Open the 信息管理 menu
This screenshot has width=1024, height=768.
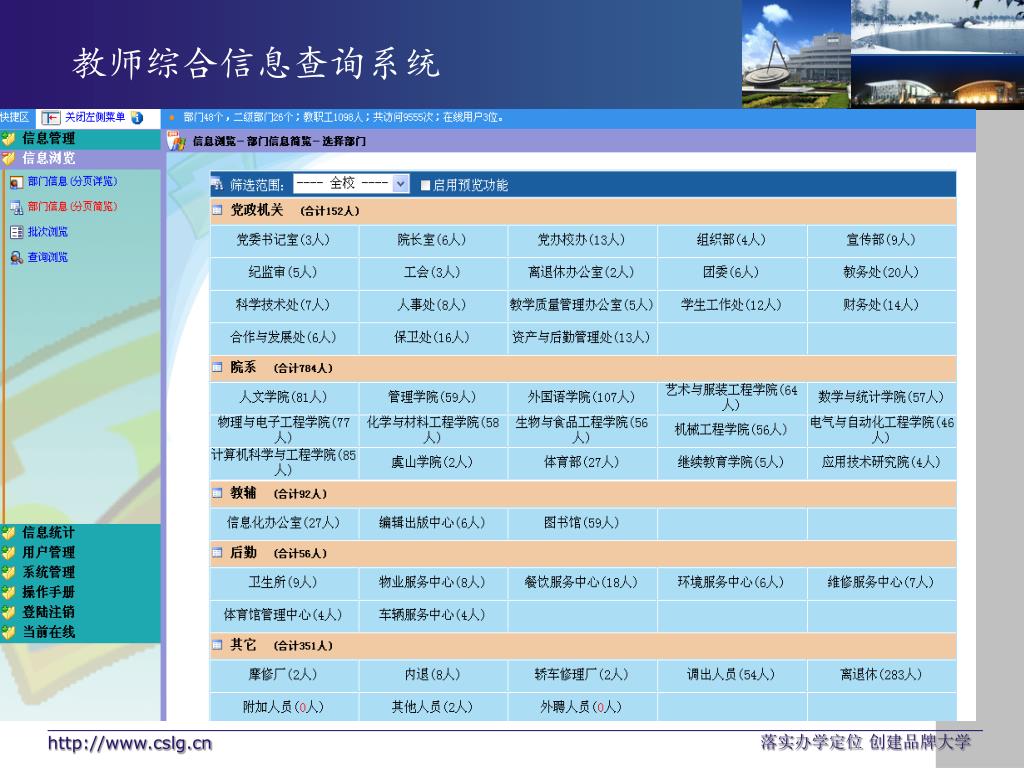[48, 138]
